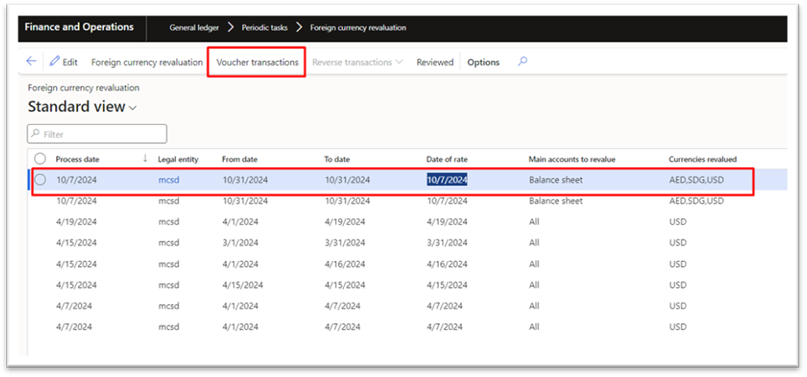Open Foreign currency revaluation toolbar action
Viewport: 807px width, 377px height.
(147, 62)
